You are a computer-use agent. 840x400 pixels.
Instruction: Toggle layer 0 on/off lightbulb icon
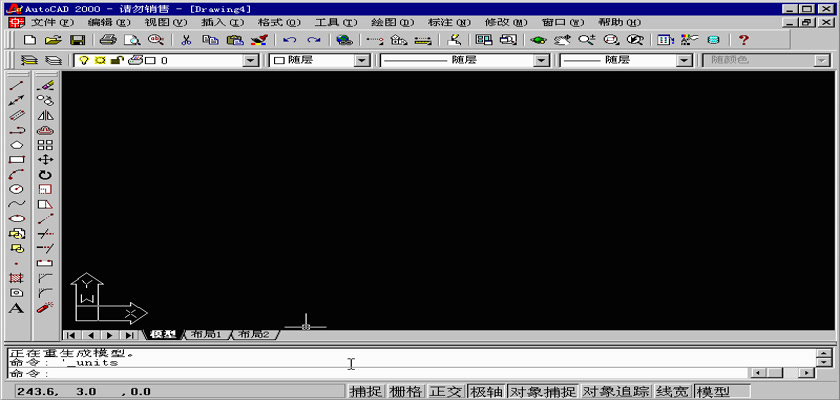(83, 61)
